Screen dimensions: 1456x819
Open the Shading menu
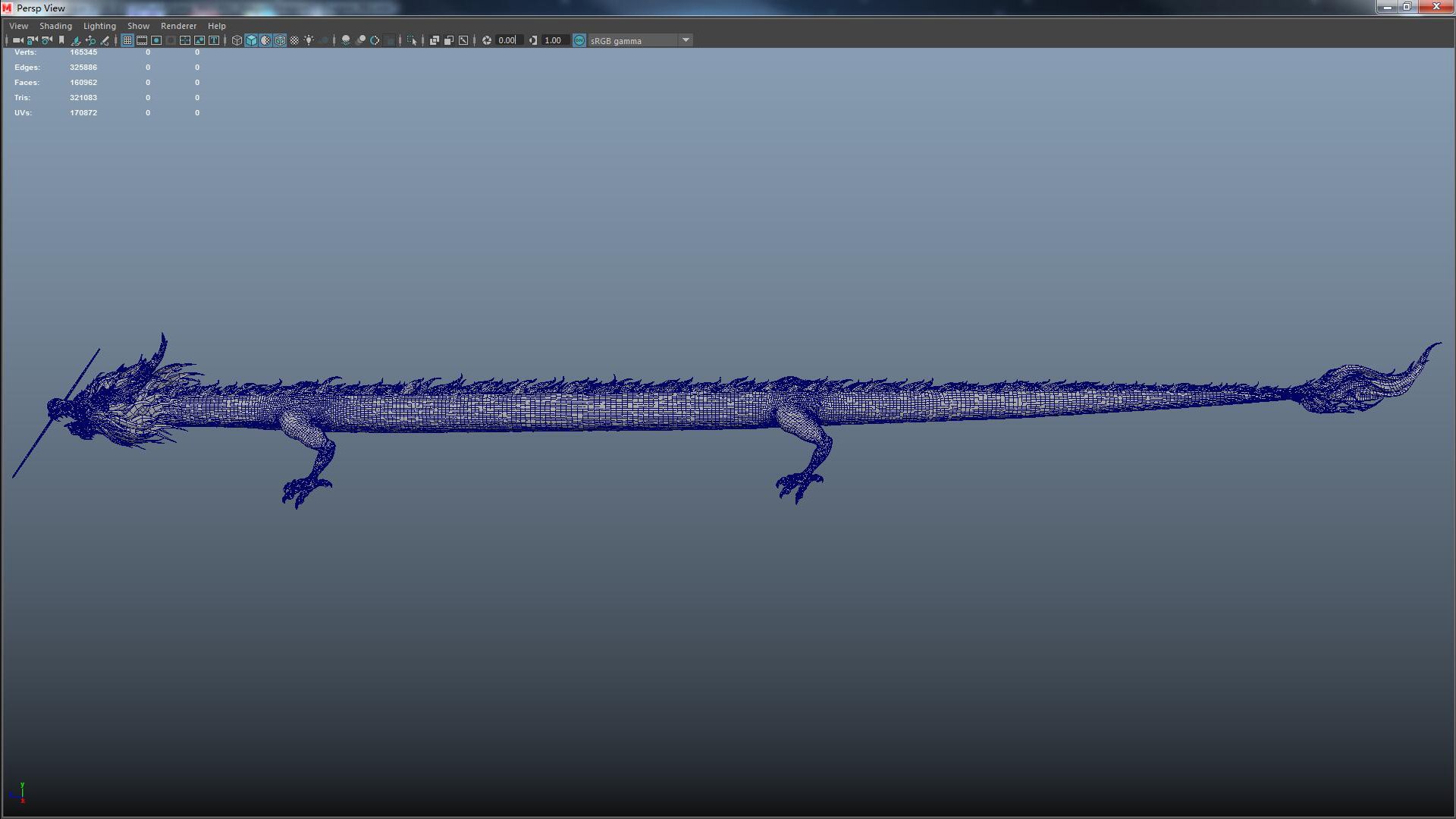(55, 26)
